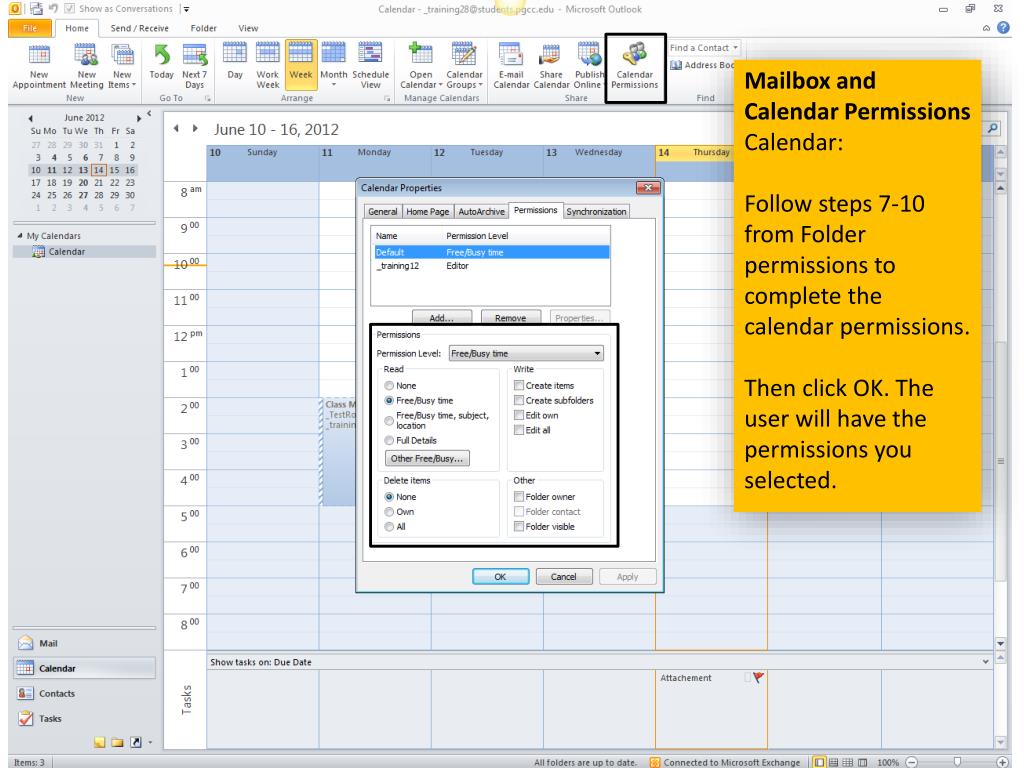Go forward to next week arrow

tap(195, 129)
